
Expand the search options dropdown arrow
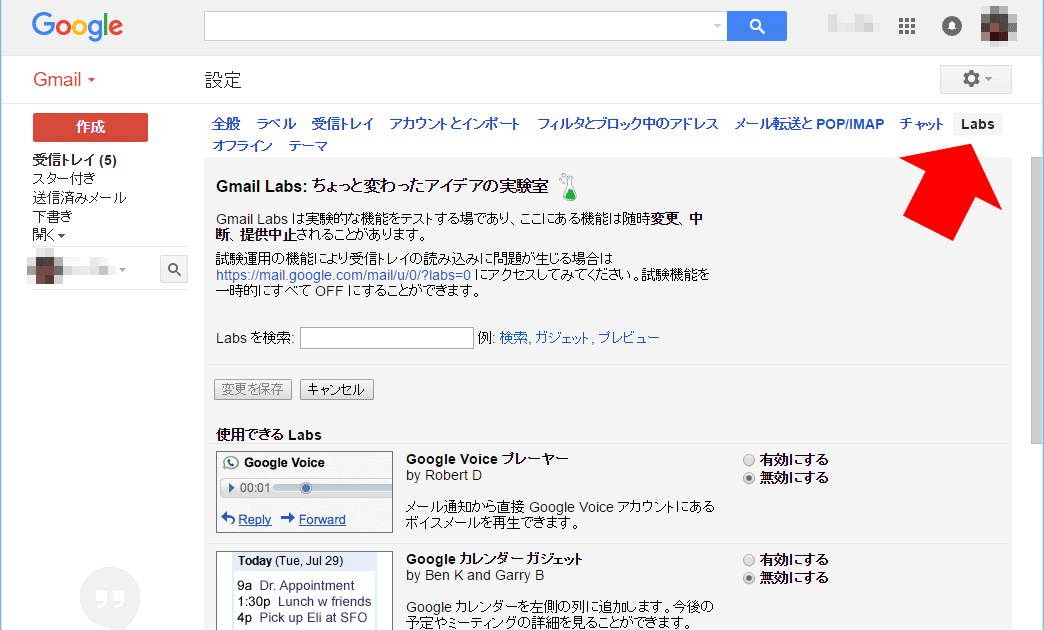click(717, 26)
